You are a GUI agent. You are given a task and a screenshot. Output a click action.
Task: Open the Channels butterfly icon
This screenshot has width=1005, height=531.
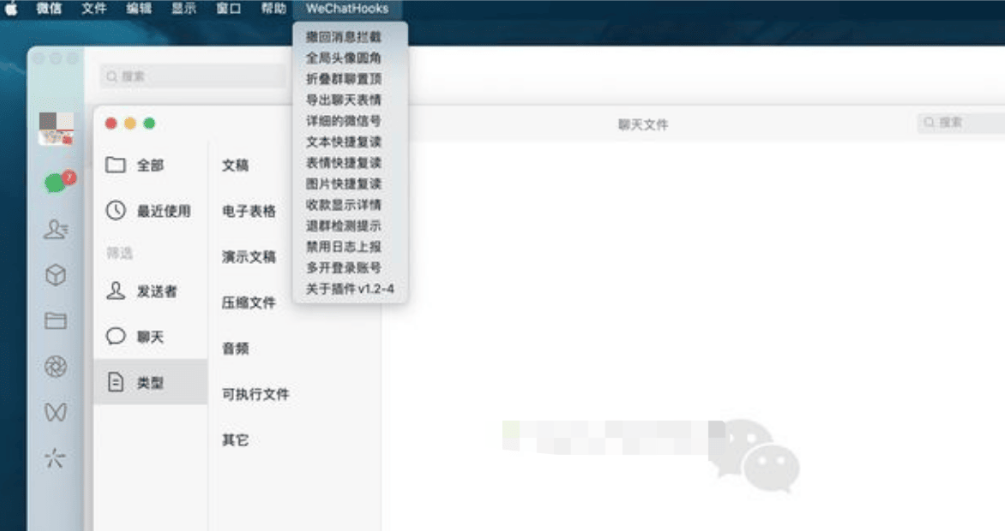point(56,412)
